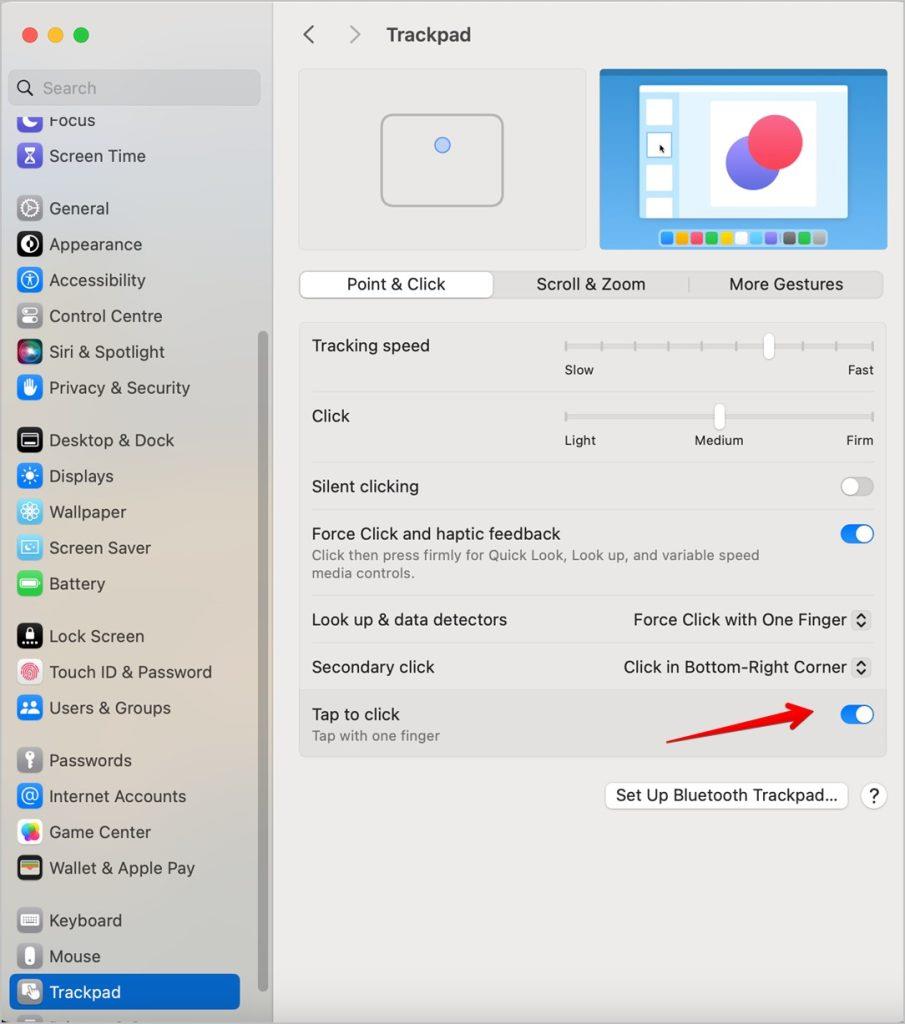Click the Passwords key icon
Screen dimensions: 905x1024
point(29,760)
